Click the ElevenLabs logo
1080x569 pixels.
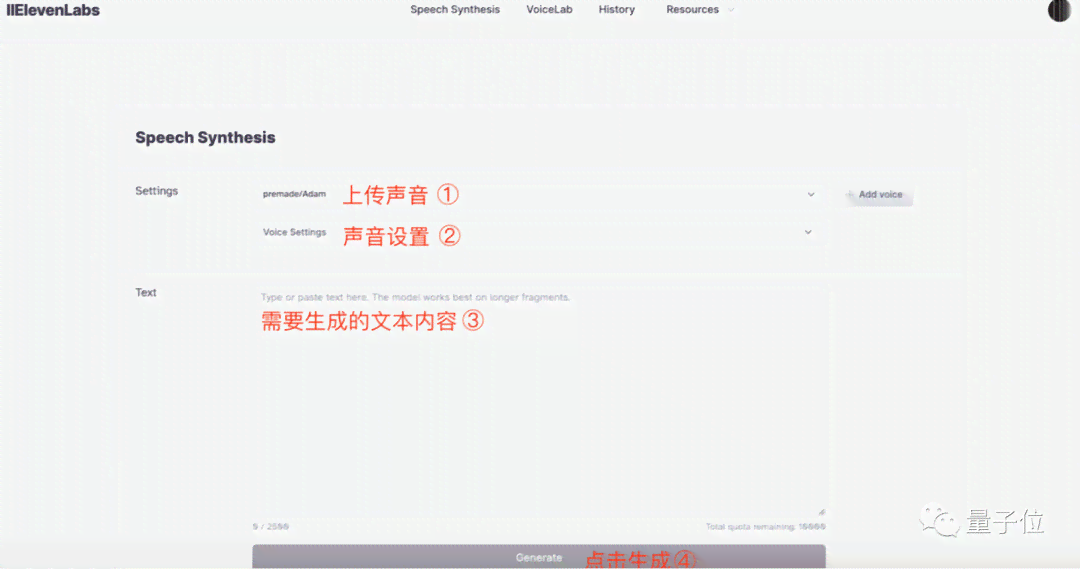(53, 10)
